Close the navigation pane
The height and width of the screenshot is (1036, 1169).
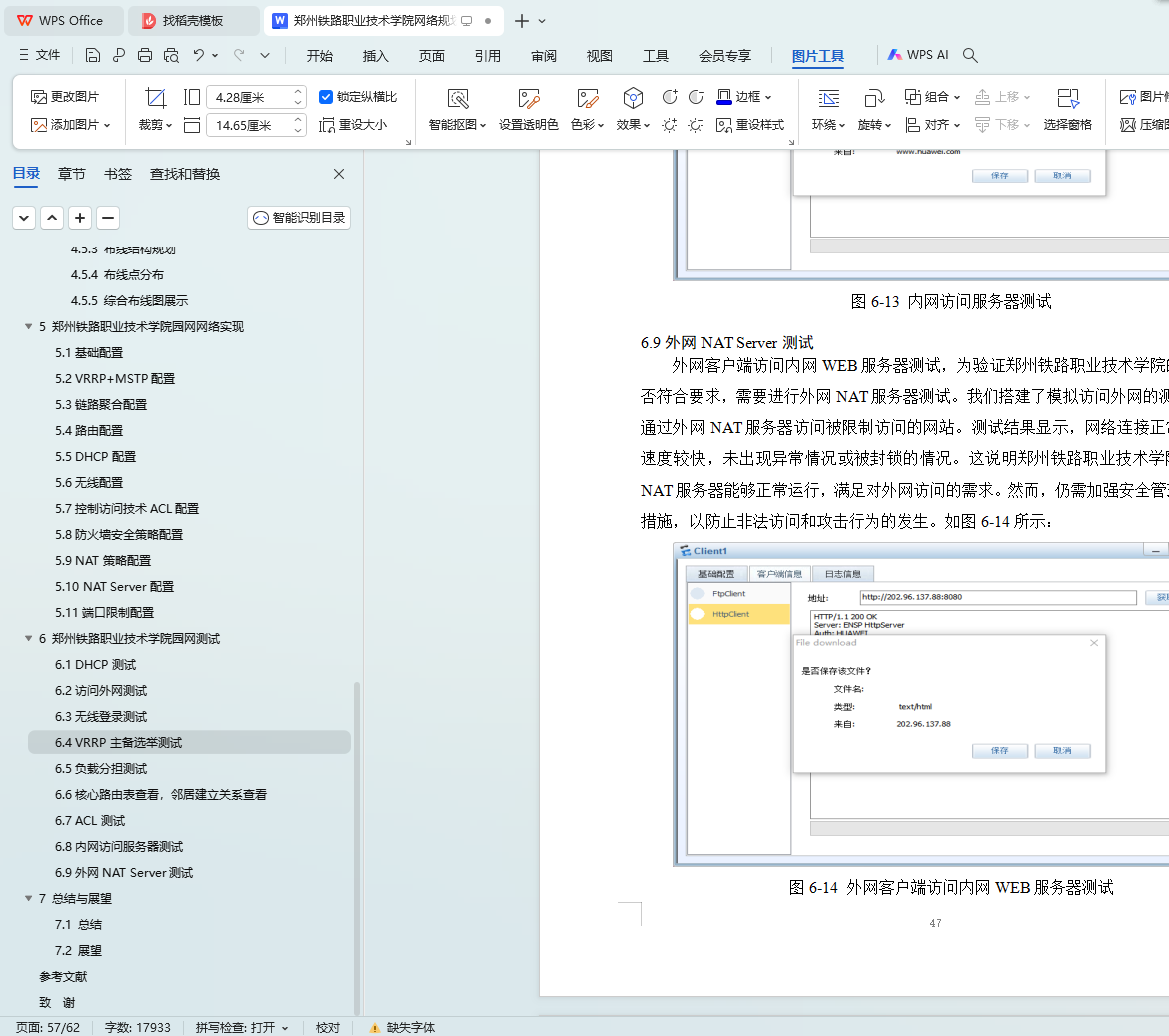coord(339,174)
